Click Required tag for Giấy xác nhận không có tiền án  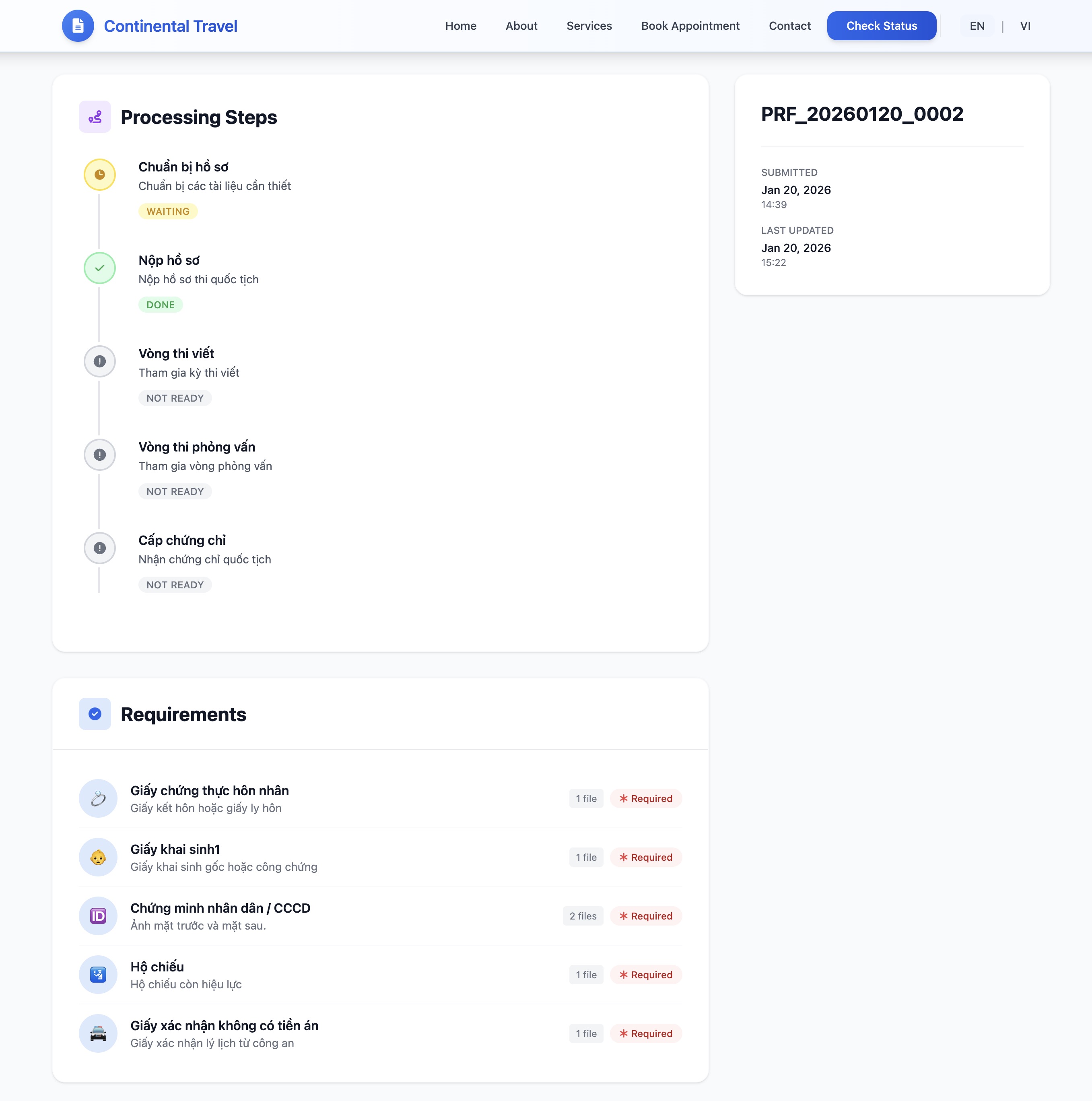pos(646,1033)
